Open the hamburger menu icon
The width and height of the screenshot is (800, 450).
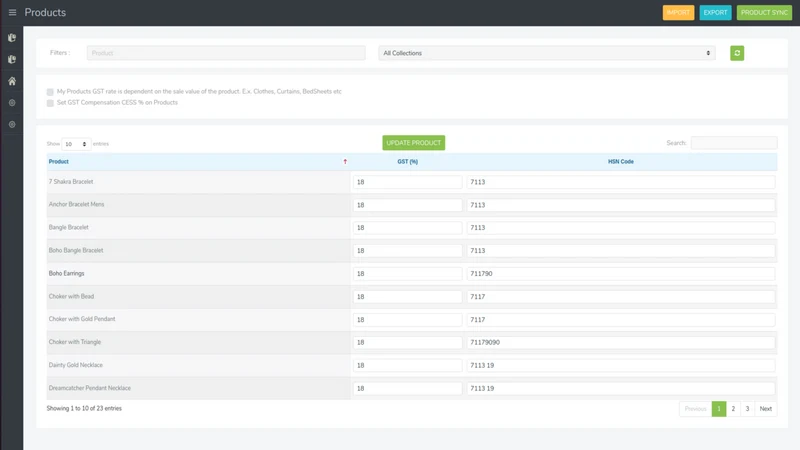pyautogui.click(x=12, y=12)
